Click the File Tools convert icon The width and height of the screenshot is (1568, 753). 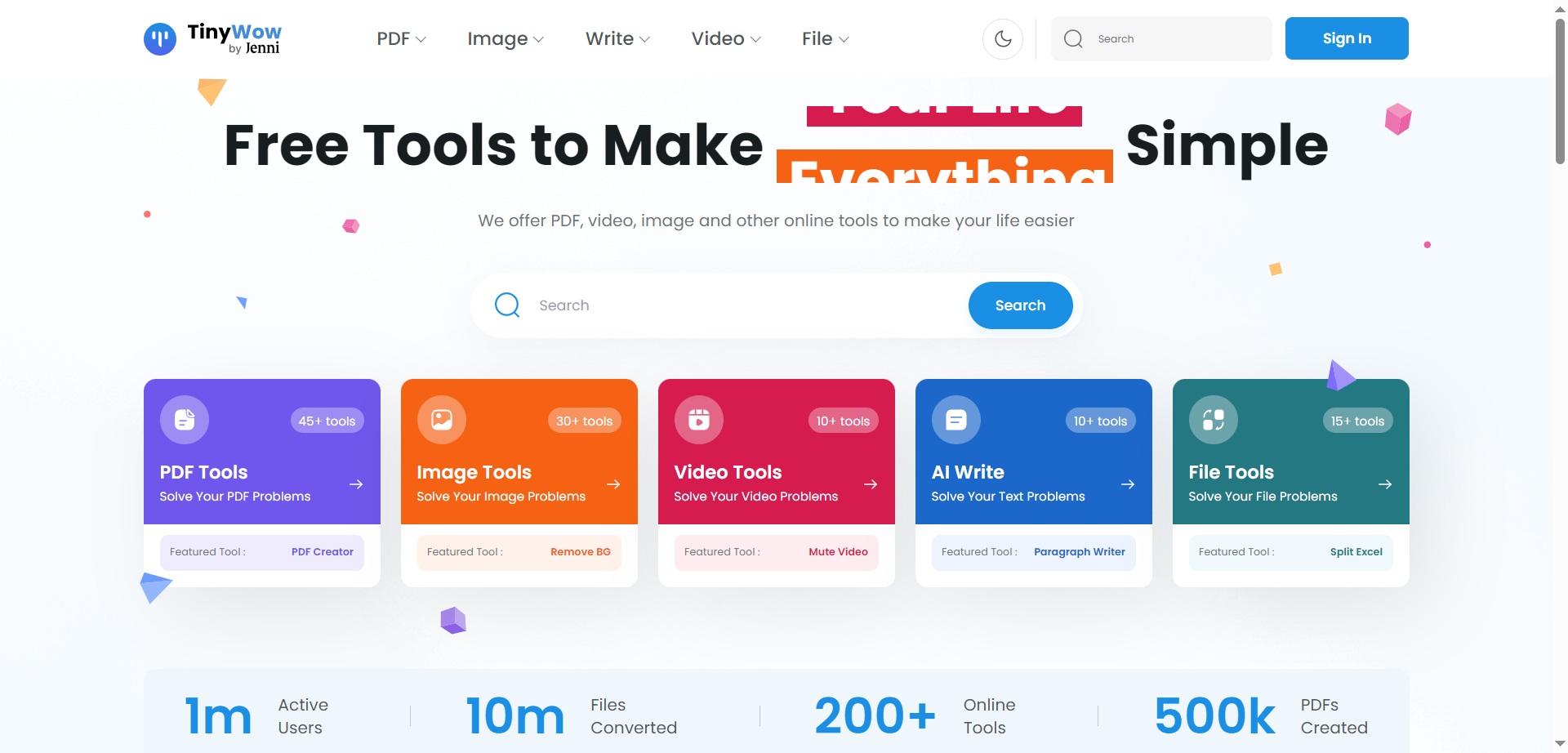click(x=1214, y=420)
